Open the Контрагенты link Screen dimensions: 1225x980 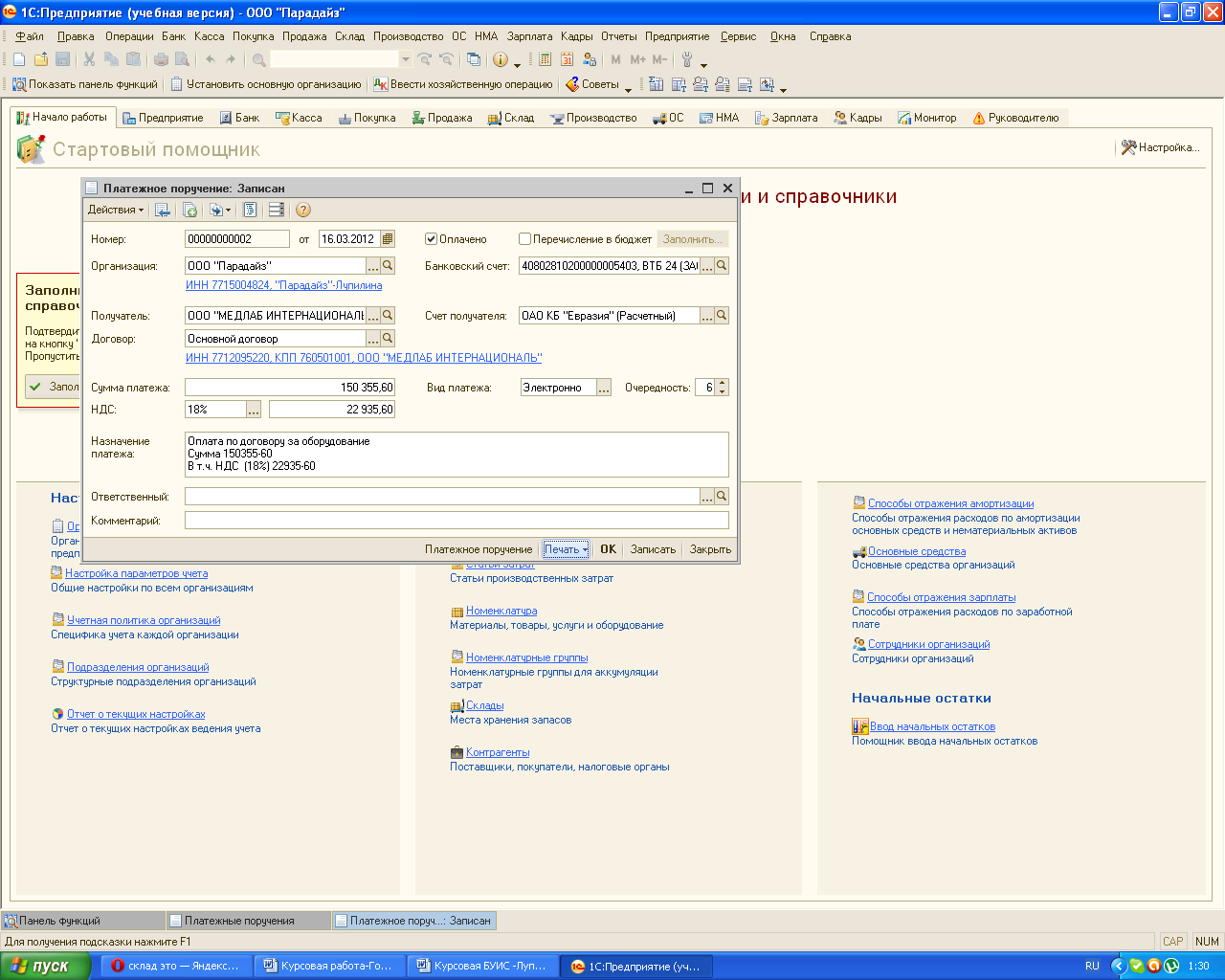(x=498, y=752)
